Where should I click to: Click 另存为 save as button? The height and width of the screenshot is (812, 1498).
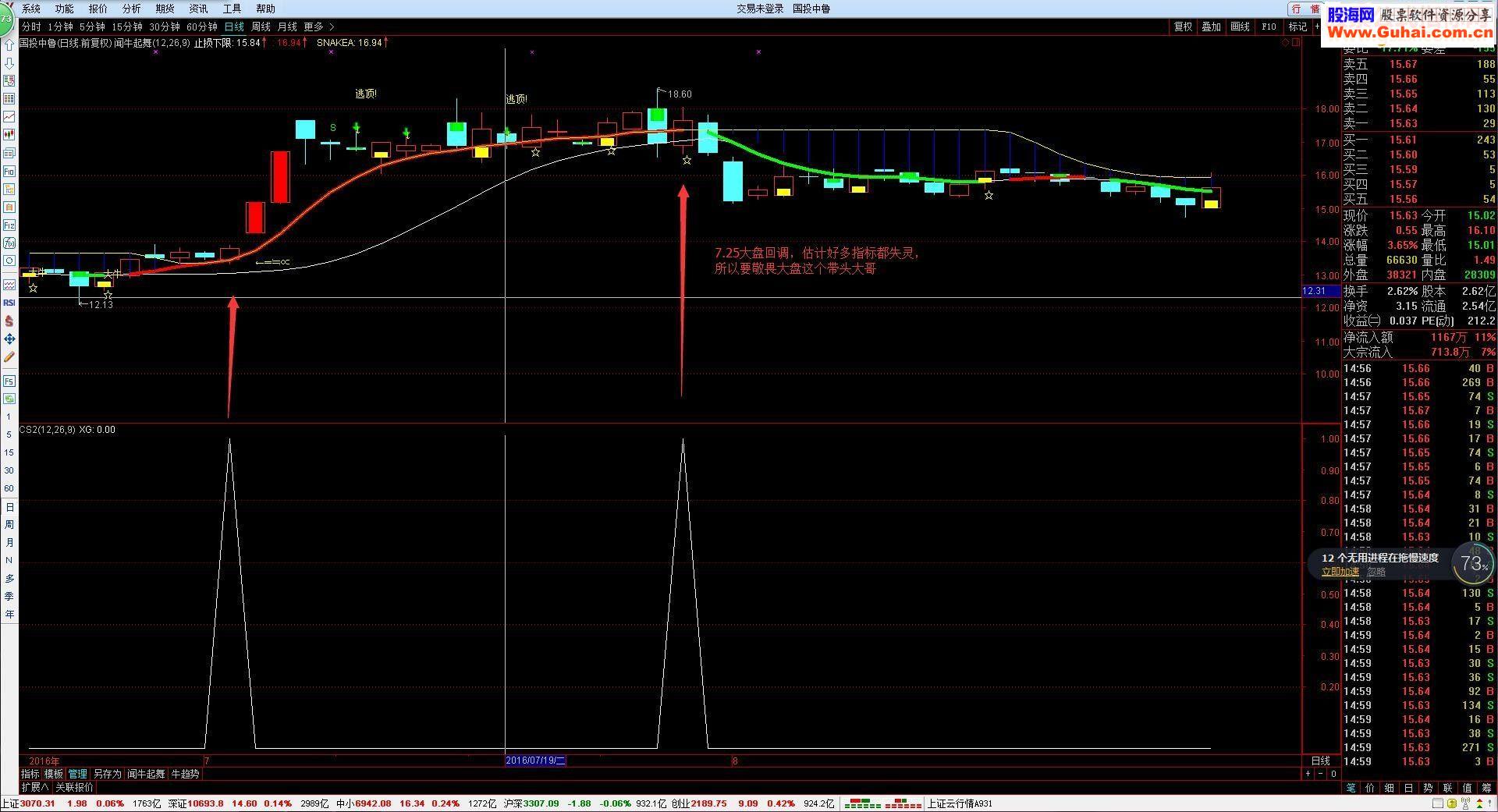coord(107,774)
